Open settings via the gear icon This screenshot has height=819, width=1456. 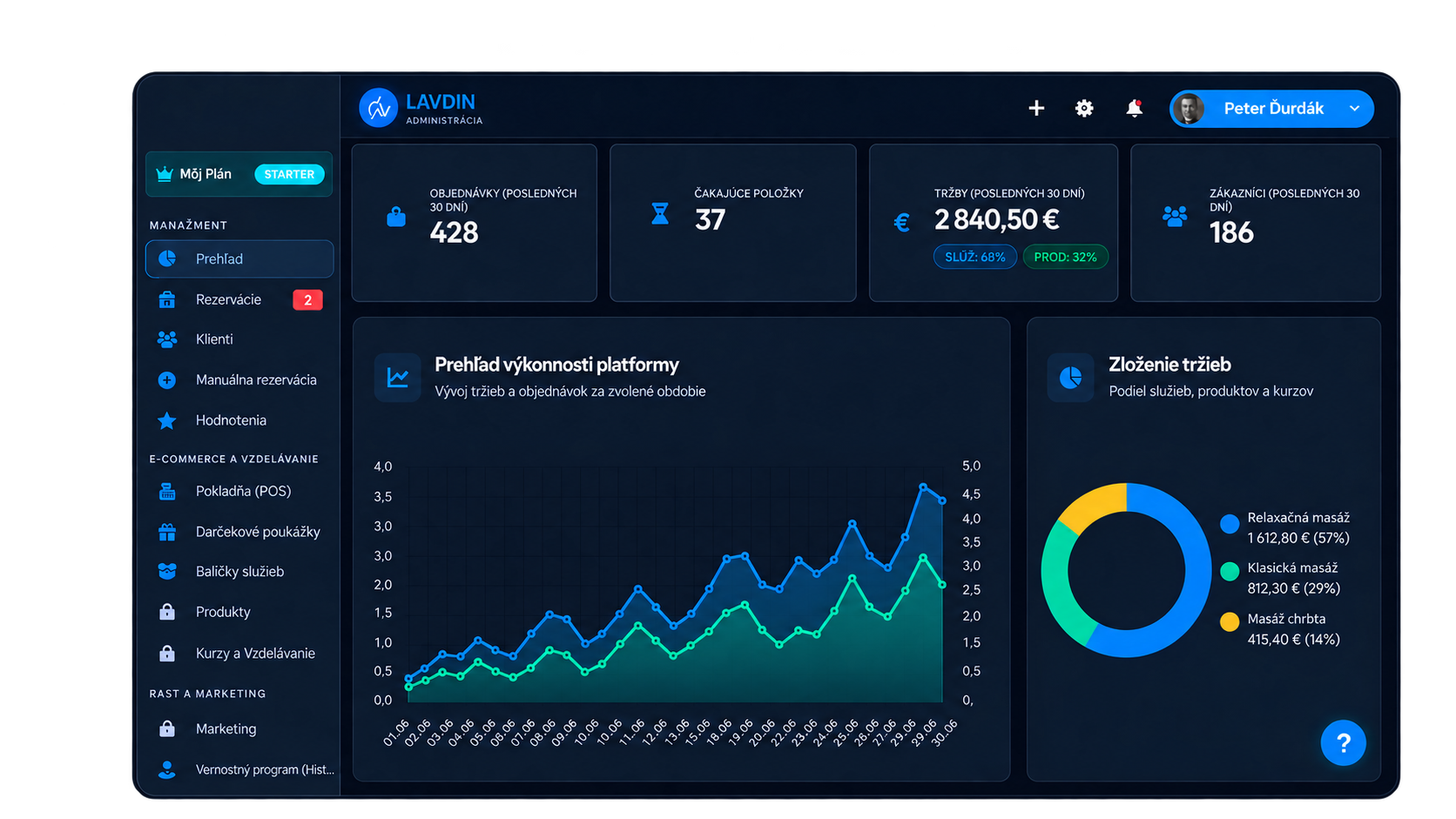[1084, 108]
